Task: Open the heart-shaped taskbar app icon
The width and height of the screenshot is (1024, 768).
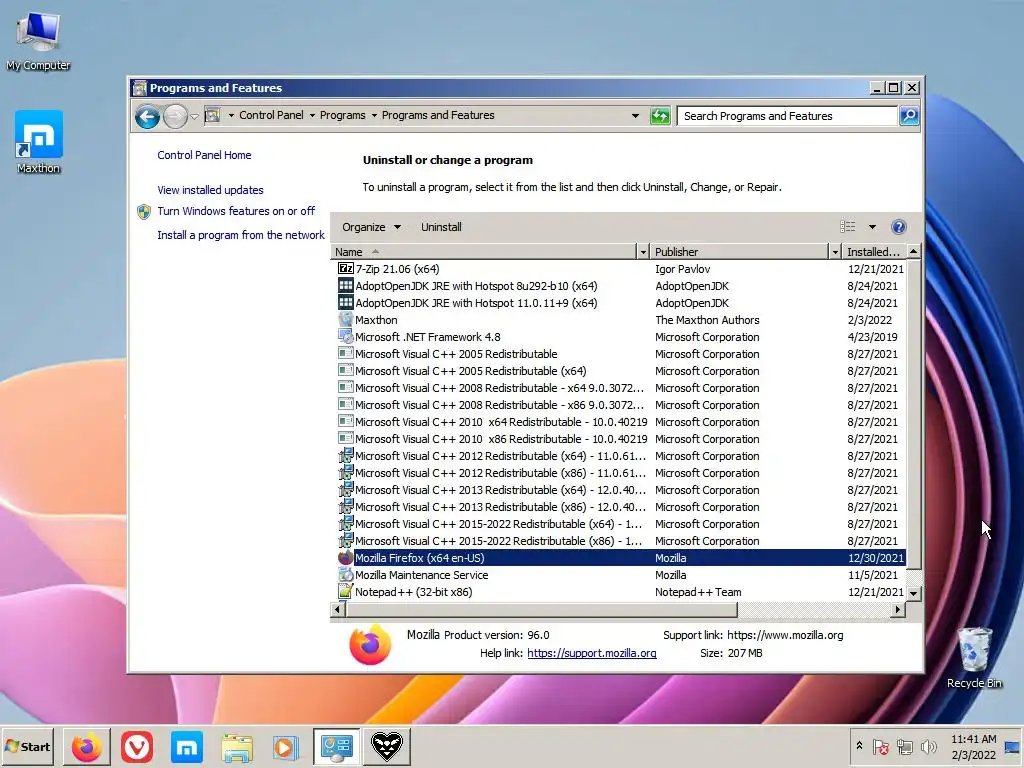Action: [387, 746]
